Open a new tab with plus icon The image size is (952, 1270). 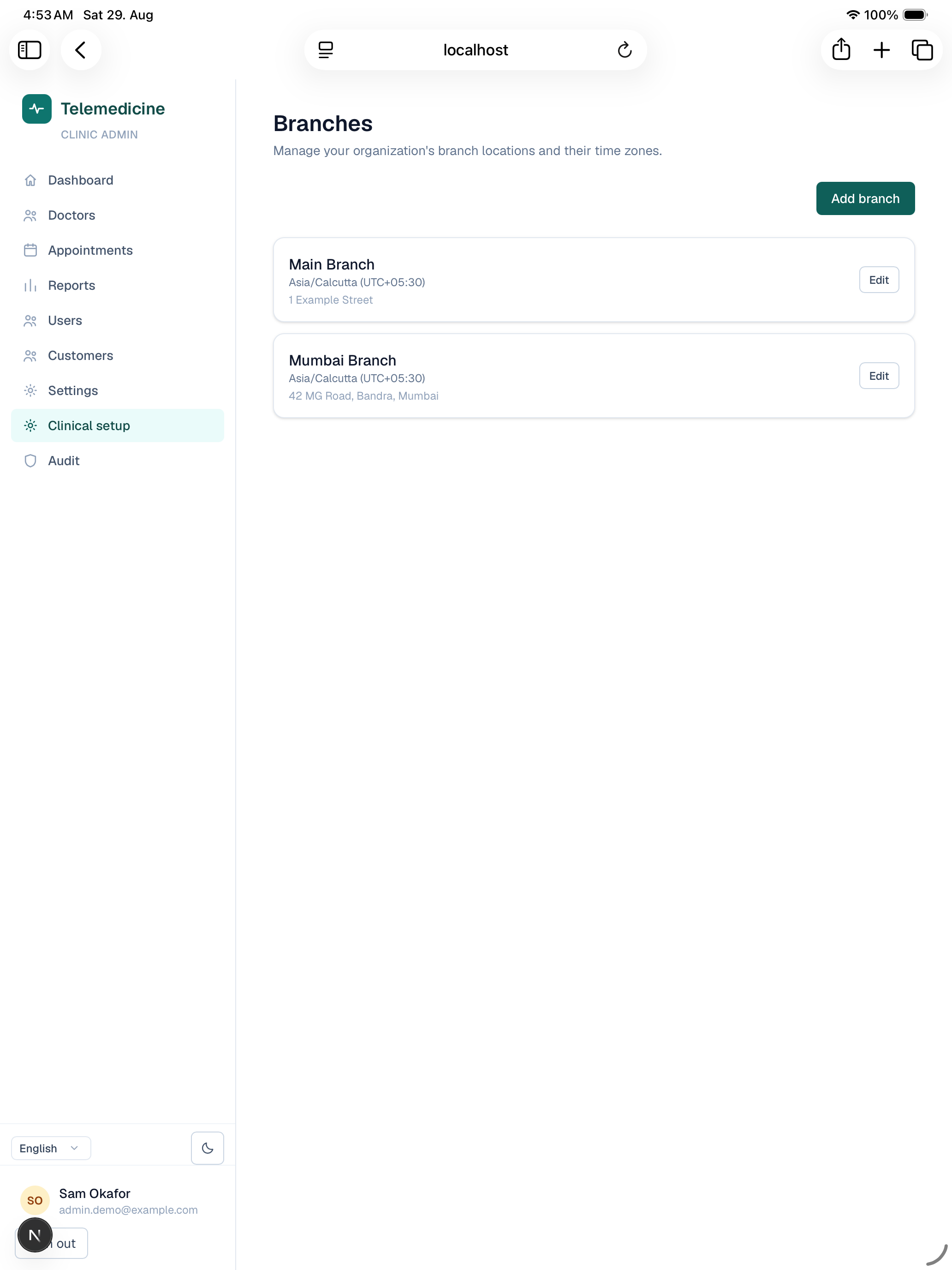(881, 50)
